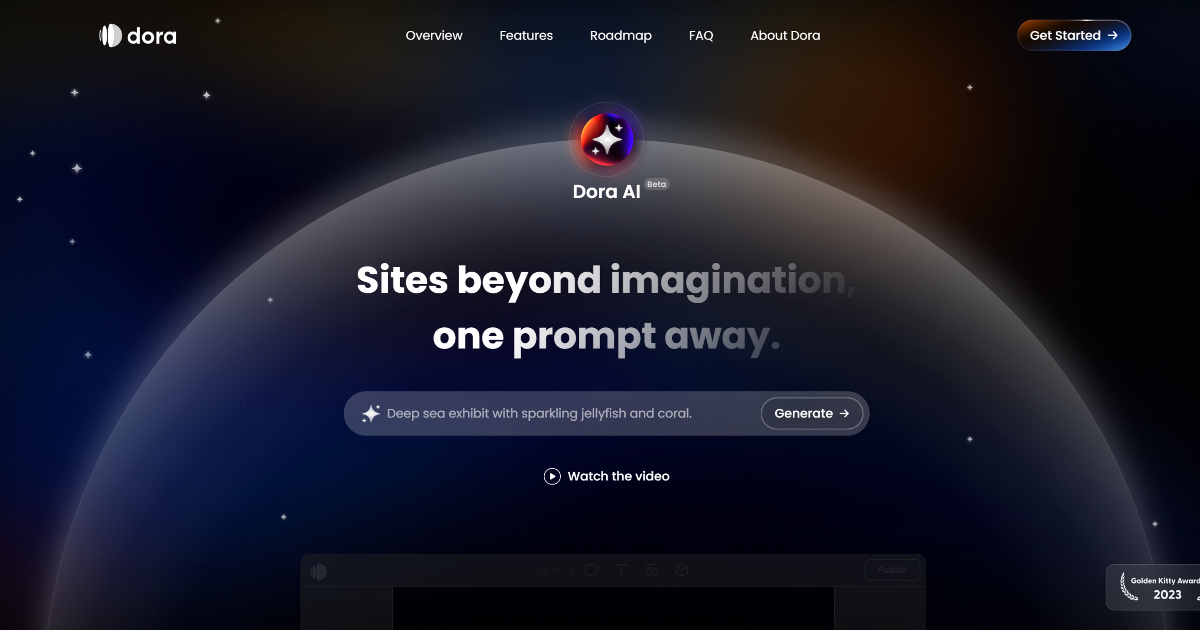Click the Generate button
Screen dimensions: 1200x630
[x=812, y=413]
